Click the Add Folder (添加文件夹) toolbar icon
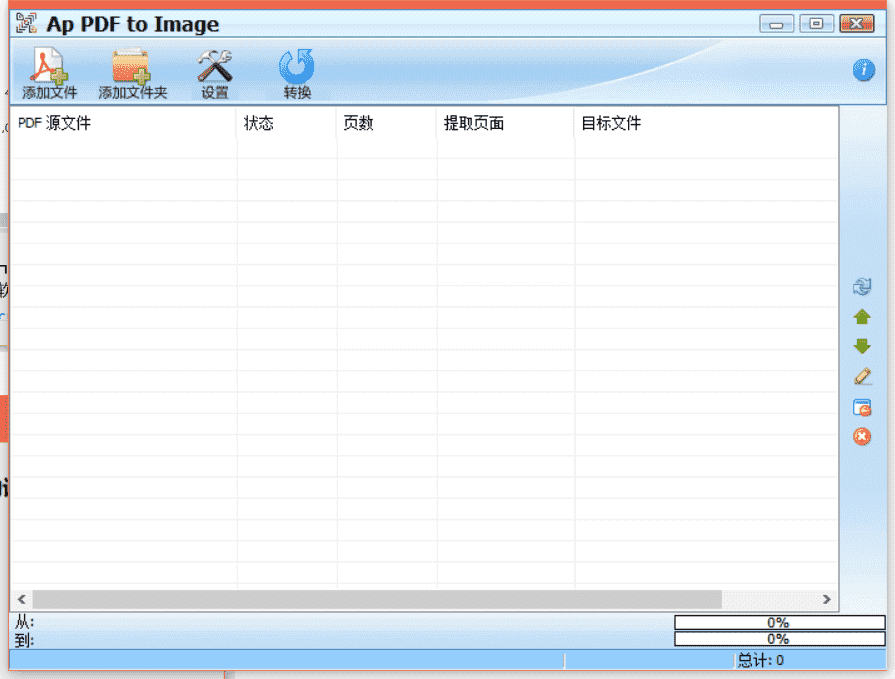 click(132, 74)
